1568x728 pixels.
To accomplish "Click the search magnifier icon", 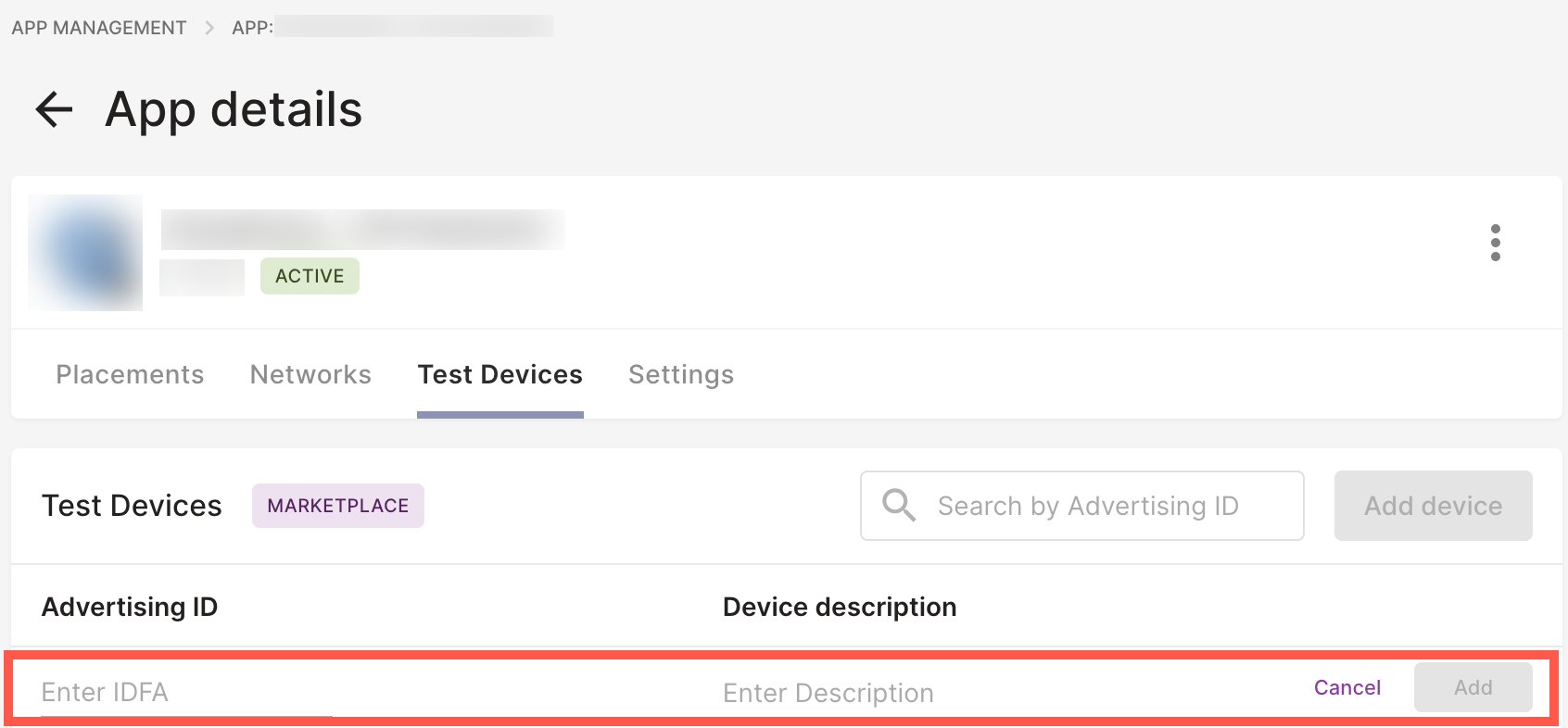I will [x=897, y=506].
